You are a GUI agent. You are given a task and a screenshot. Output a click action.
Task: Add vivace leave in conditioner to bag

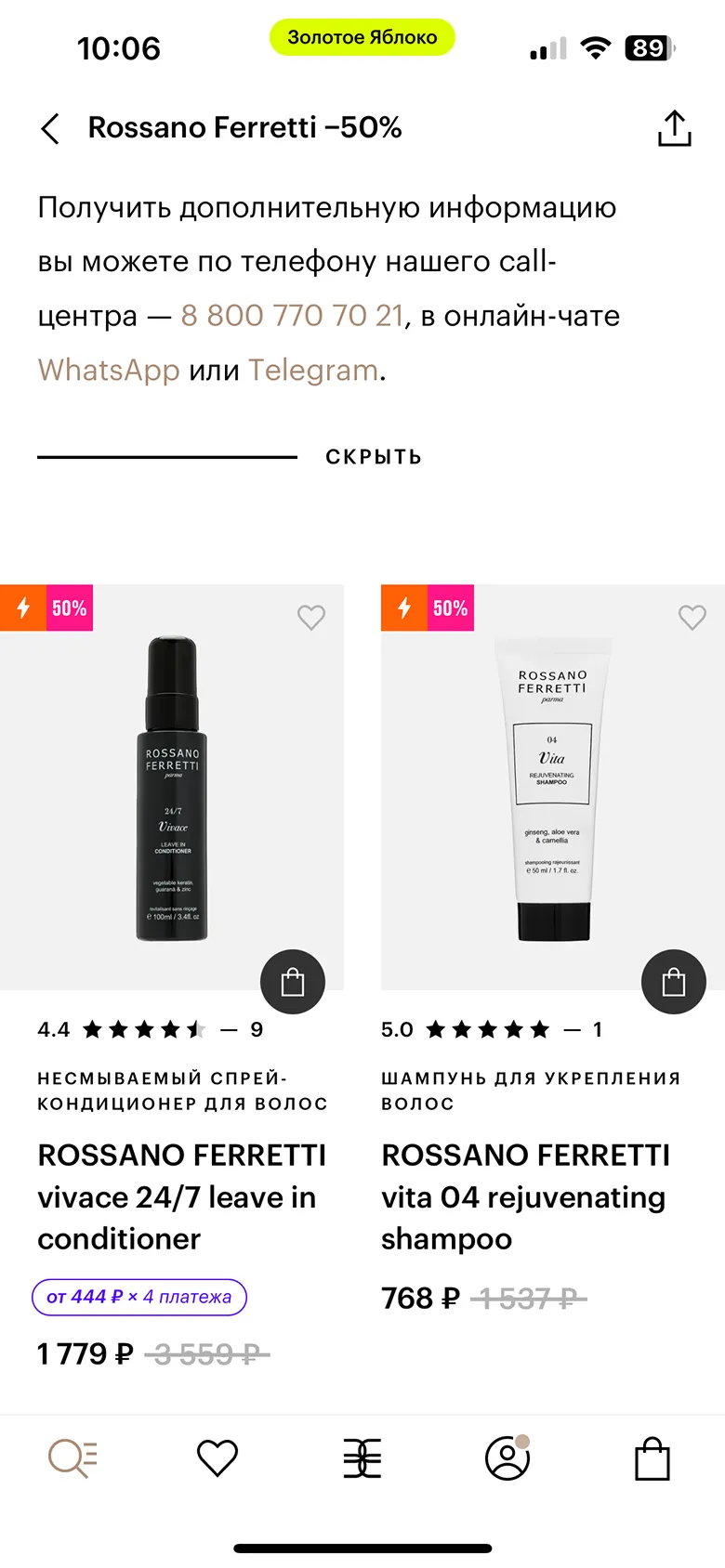click(293, 982)
